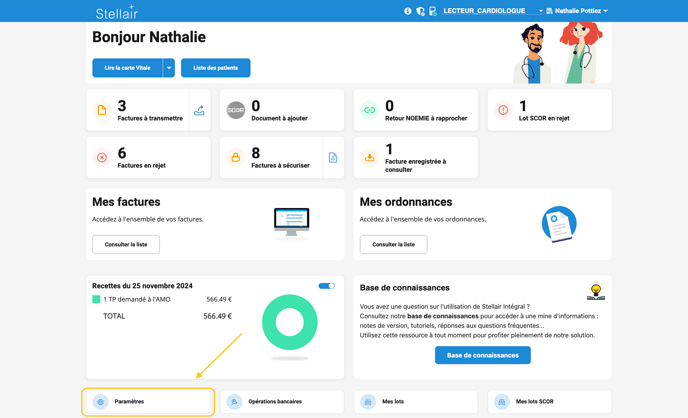Click the Liste des patients button
This screenshot has width=688, height=418.
[x=215, y=68]
